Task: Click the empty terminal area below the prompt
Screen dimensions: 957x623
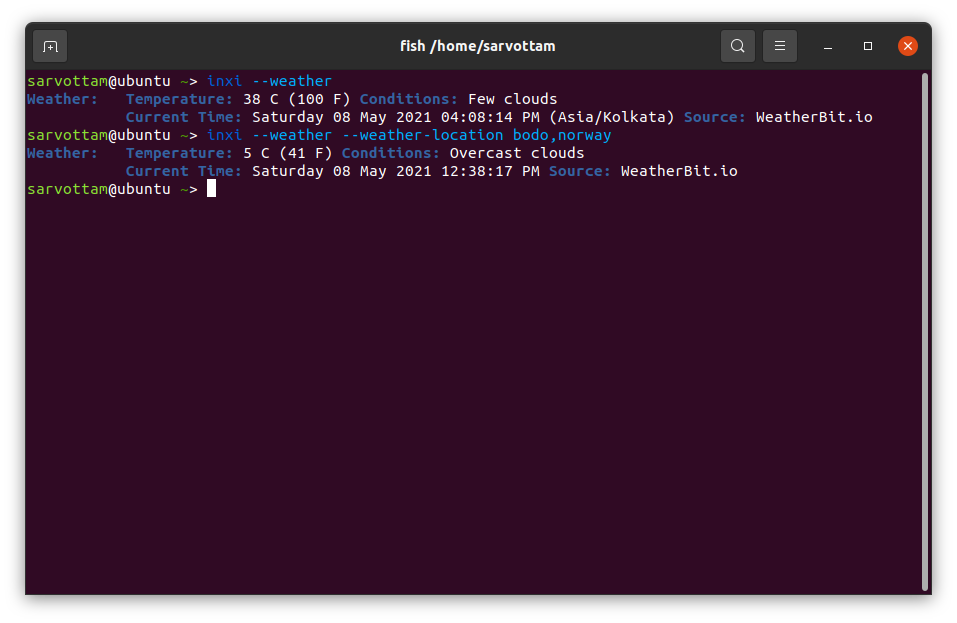Action: click(x=470, y=400)
